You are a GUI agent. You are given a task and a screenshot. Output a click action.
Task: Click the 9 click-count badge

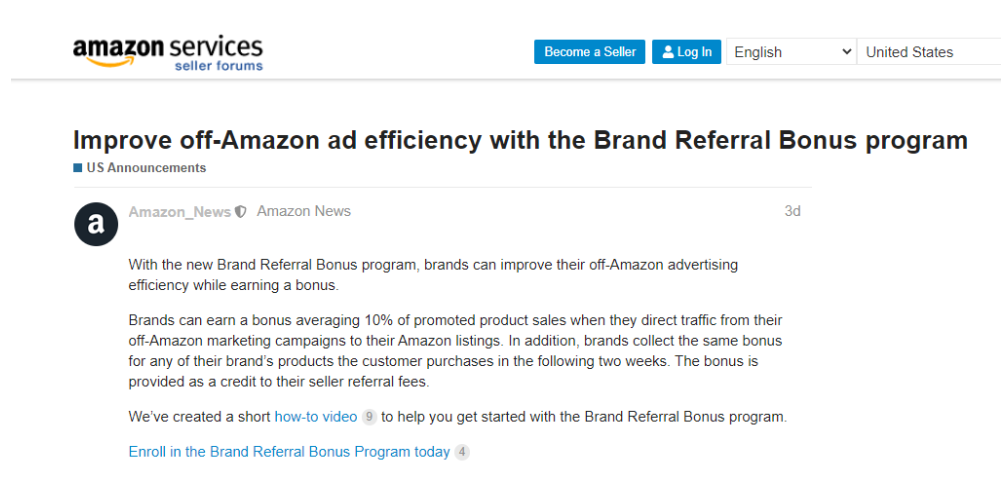(x=369, y=417)
